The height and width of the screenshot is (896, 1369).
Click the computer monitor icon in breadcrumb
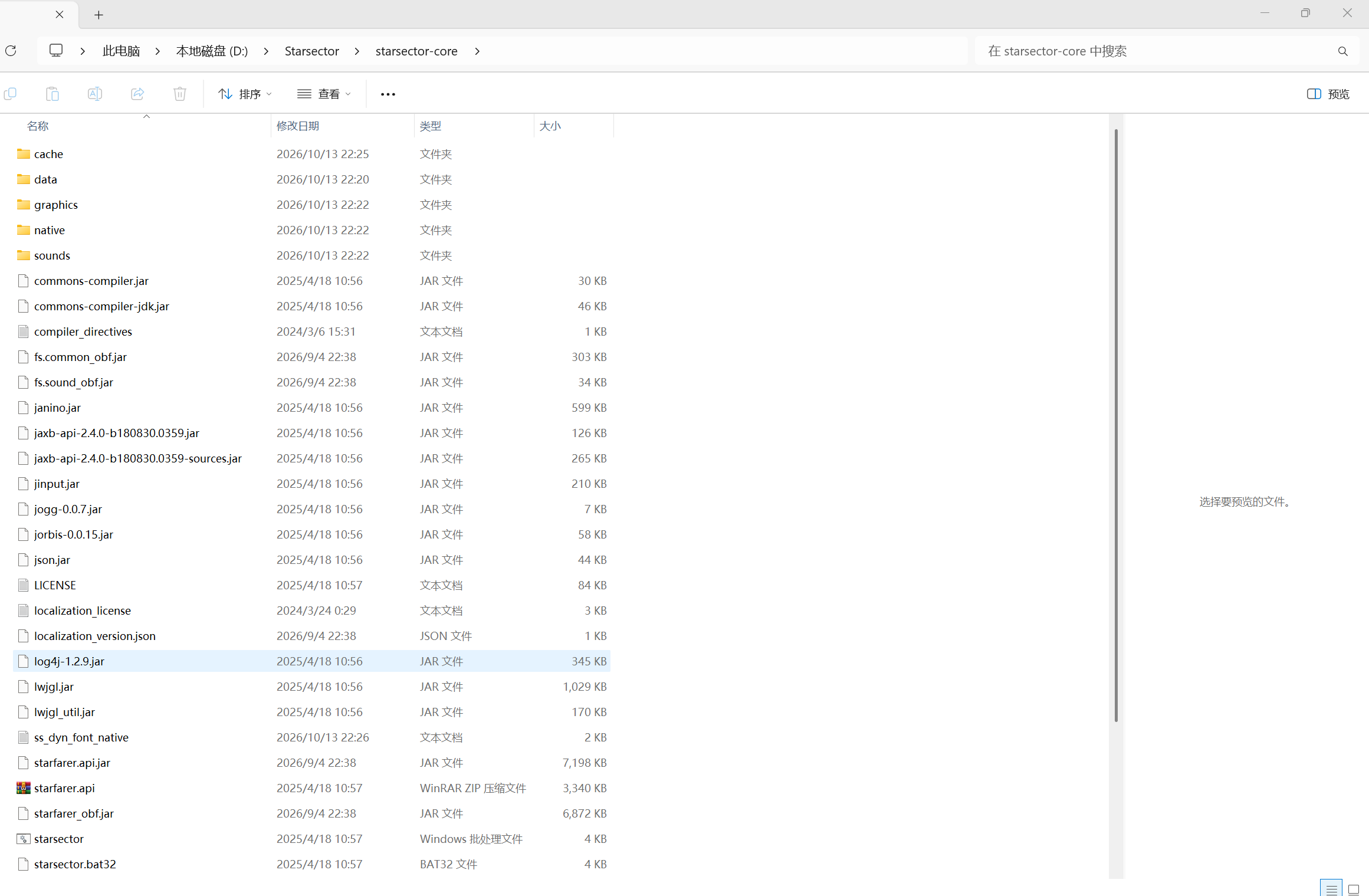[56, 51]
